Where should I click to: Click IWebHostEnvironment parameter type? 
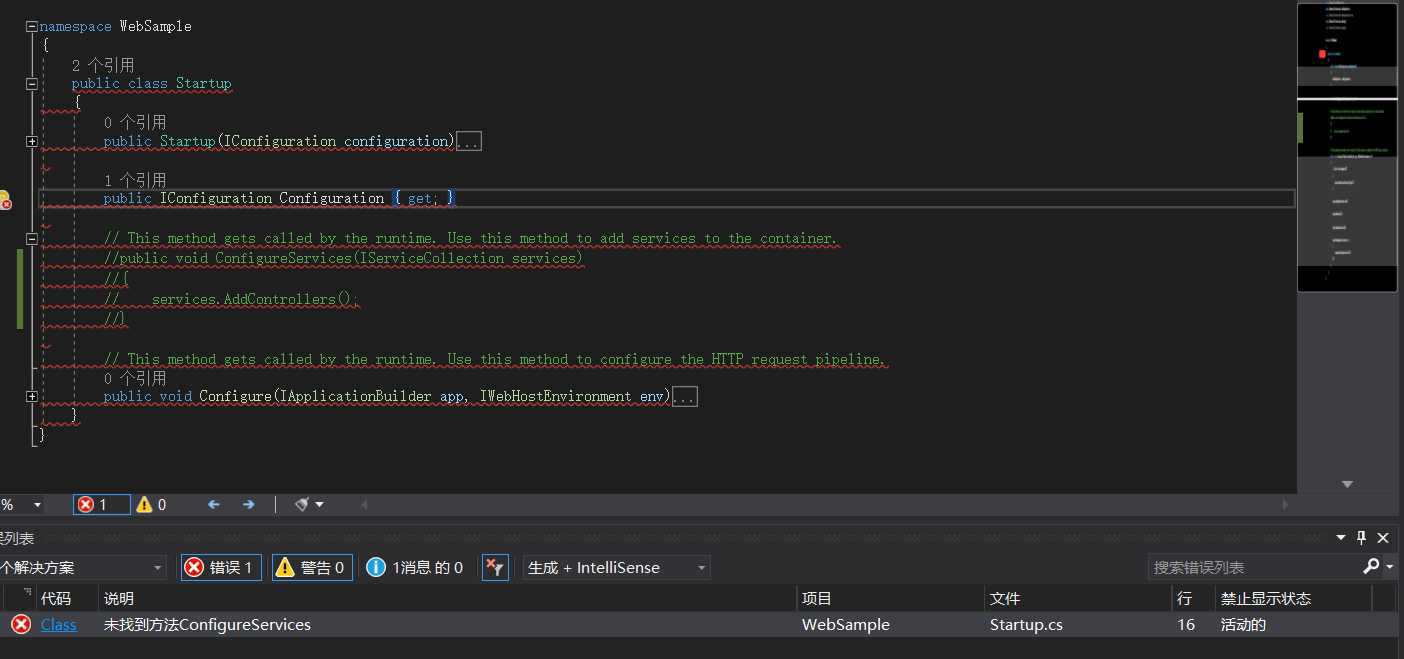556,396
